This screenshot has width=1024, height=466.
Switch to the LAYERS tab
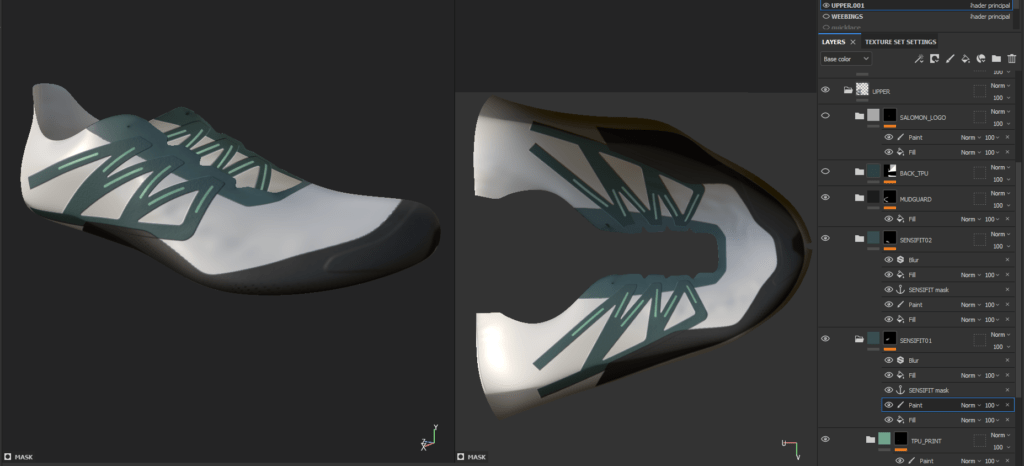pyautogui.click(x=833, y=42)
